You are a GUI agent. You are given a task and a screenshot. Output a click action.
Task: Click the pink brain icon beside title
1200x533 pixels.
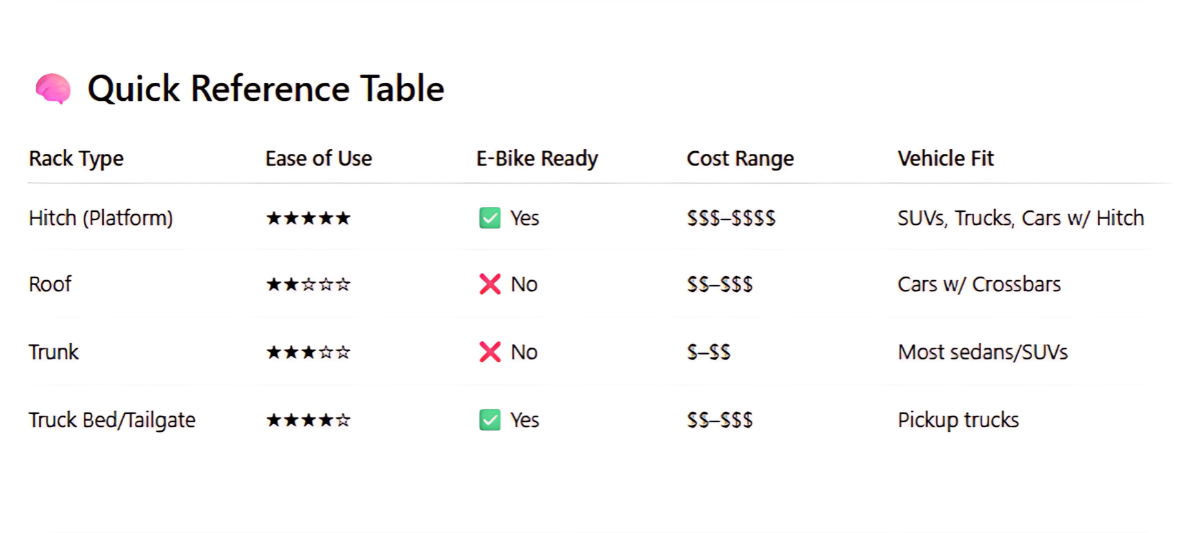coord(52,90)
